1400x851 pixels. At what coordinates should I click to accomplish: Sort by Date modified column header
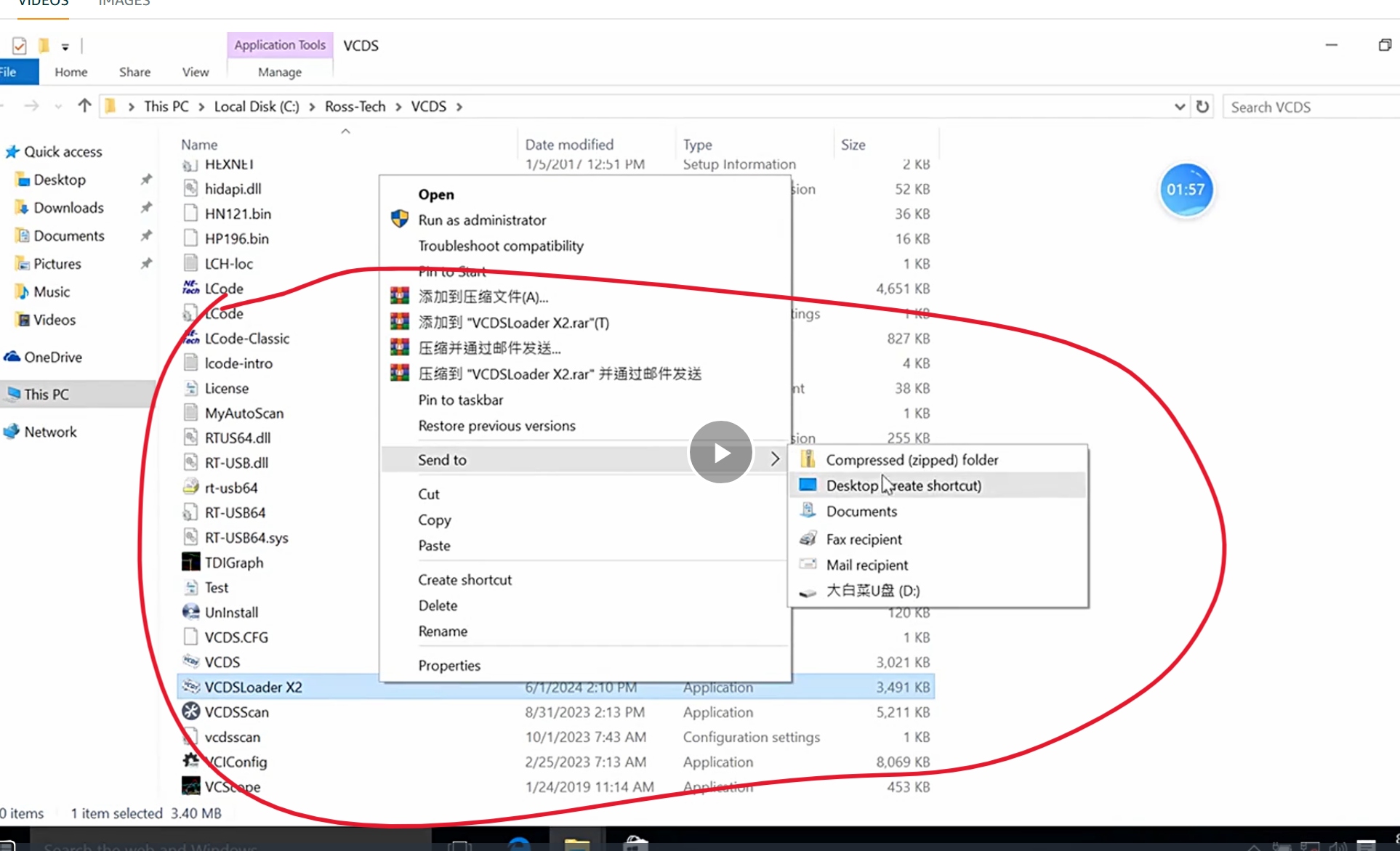569,145
